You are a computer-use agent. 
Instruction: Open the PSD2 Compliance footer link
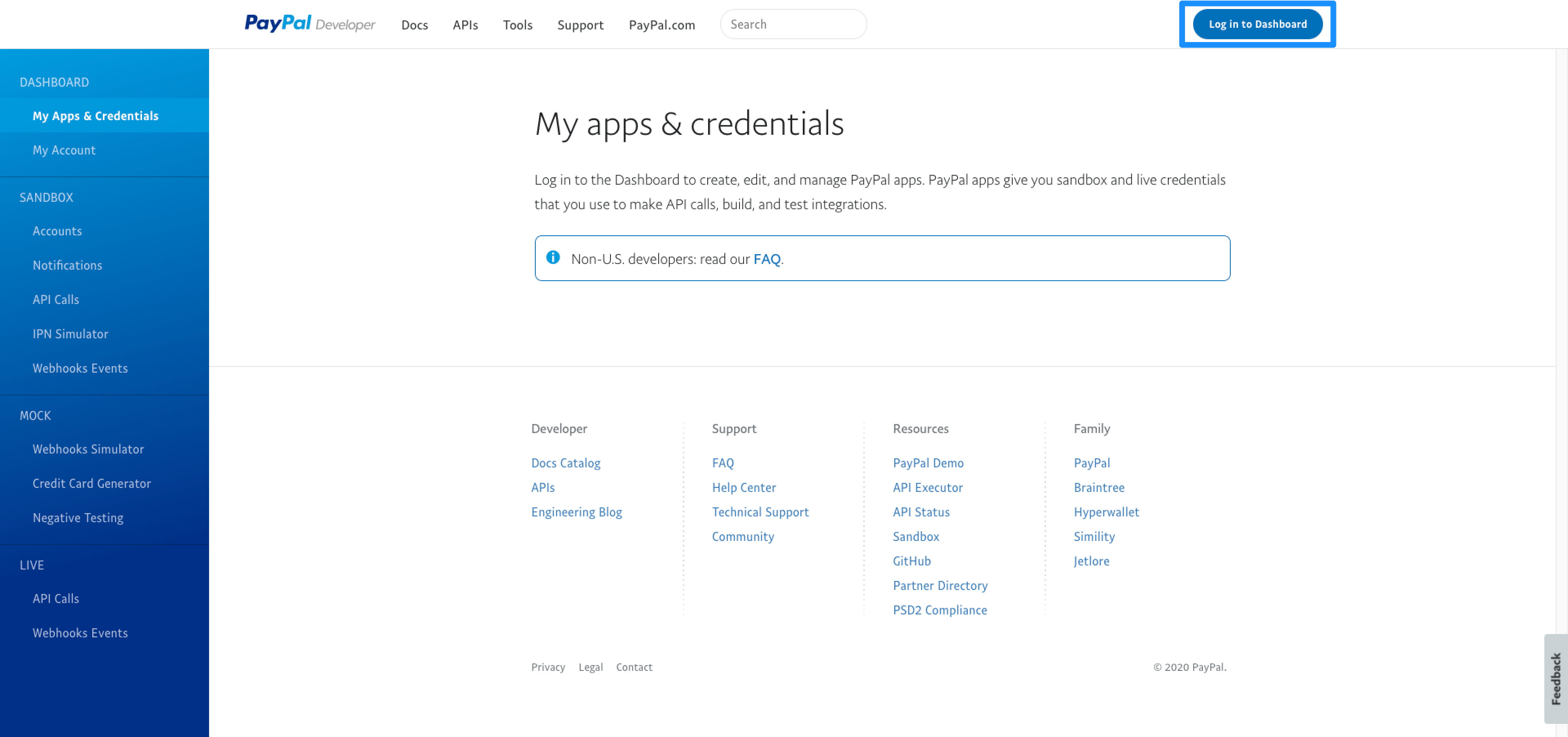point(940,610)
